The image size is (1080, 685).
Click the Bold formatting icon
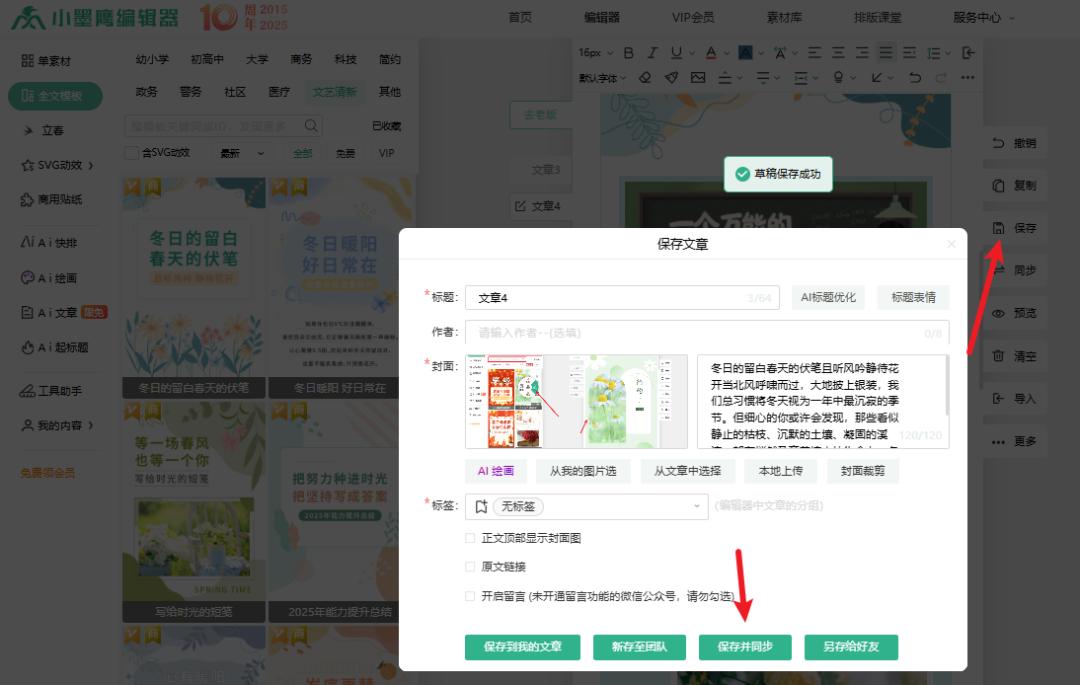click(629, 53)
